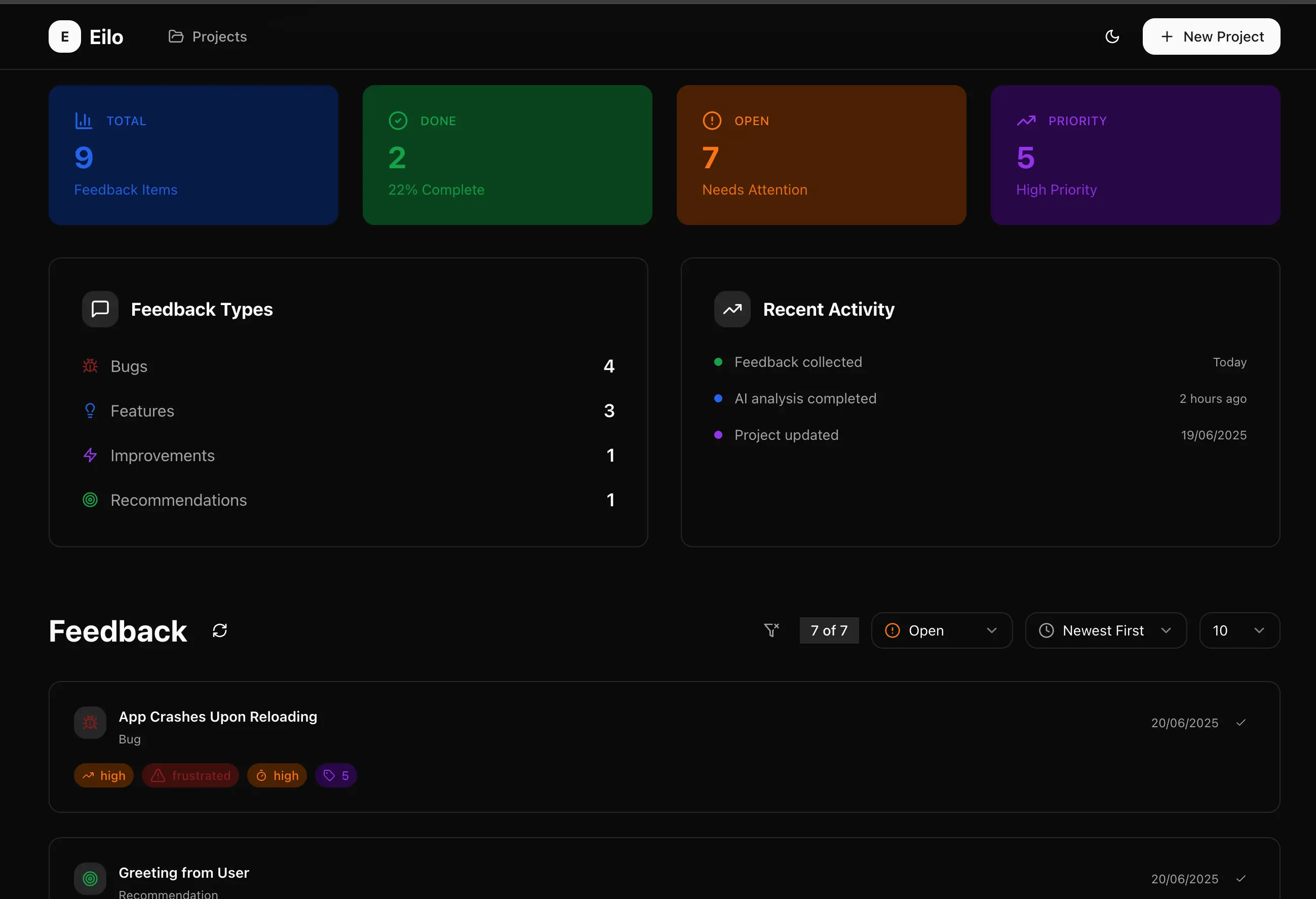Click the AI analysis completed entry
Screen dimensions: 1316x899
[805, 399]
